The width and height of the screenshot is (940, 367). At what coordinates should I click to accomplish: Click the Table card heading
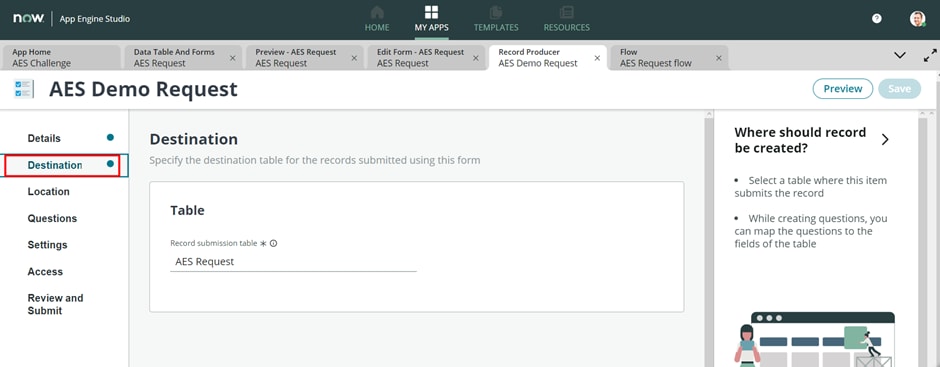coord(187,210)
